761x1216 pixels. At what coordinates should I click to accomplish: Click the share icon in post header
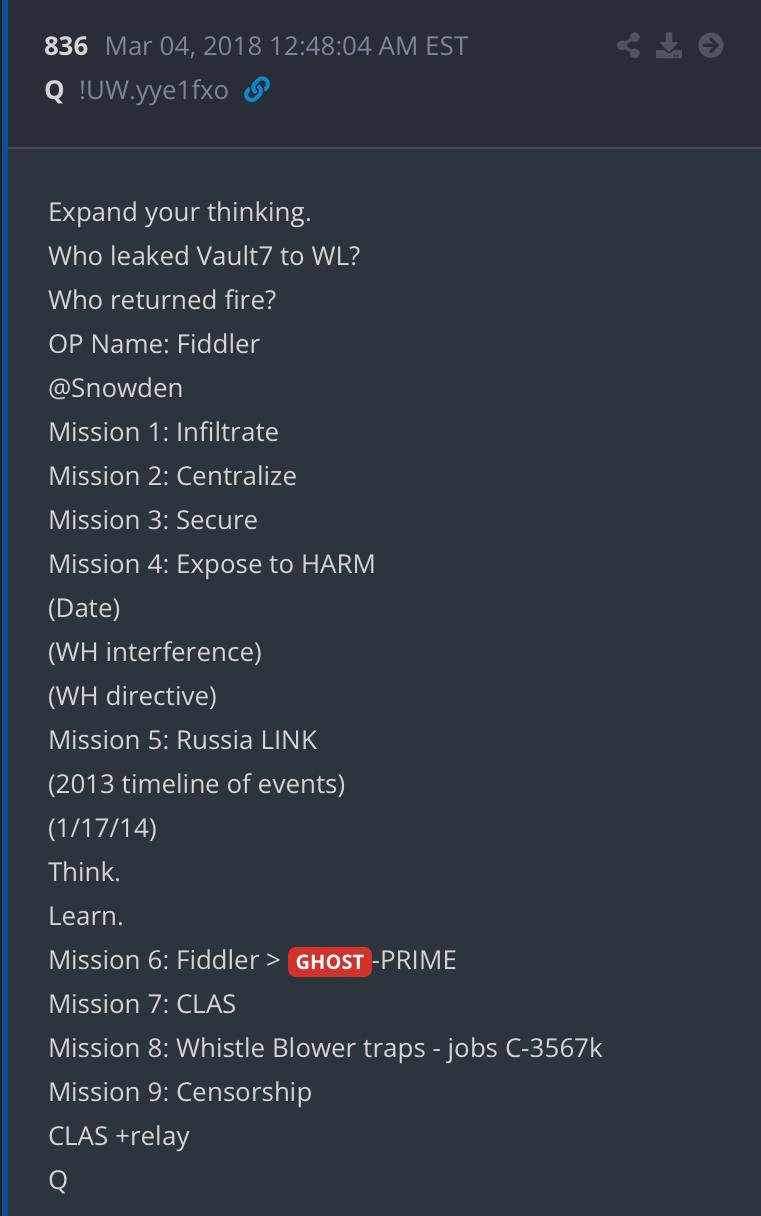click(x=629, y=45)
